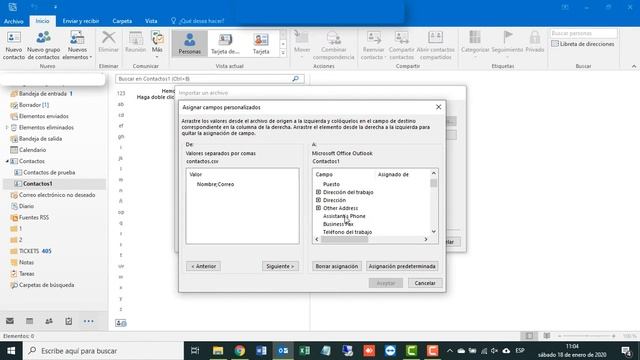The height and width of the screenshot is (360, 640).
Task: Select Teléfono del trabajo field
Action: pyautogui.click(x=347, y=232)
